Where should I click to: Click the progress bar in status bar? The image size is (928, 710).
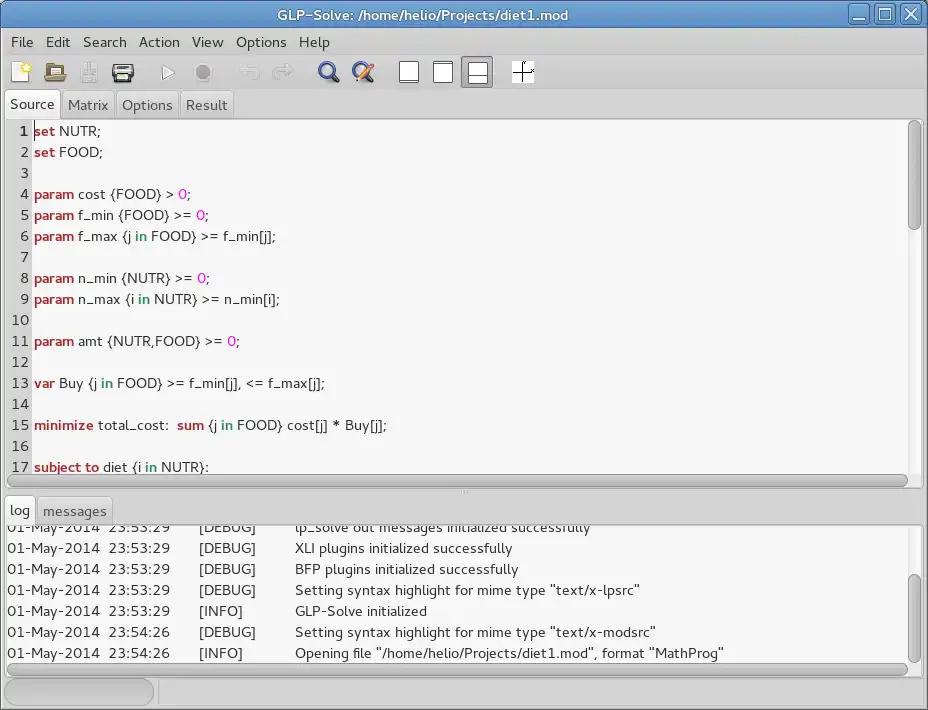[x=79, y=692]
